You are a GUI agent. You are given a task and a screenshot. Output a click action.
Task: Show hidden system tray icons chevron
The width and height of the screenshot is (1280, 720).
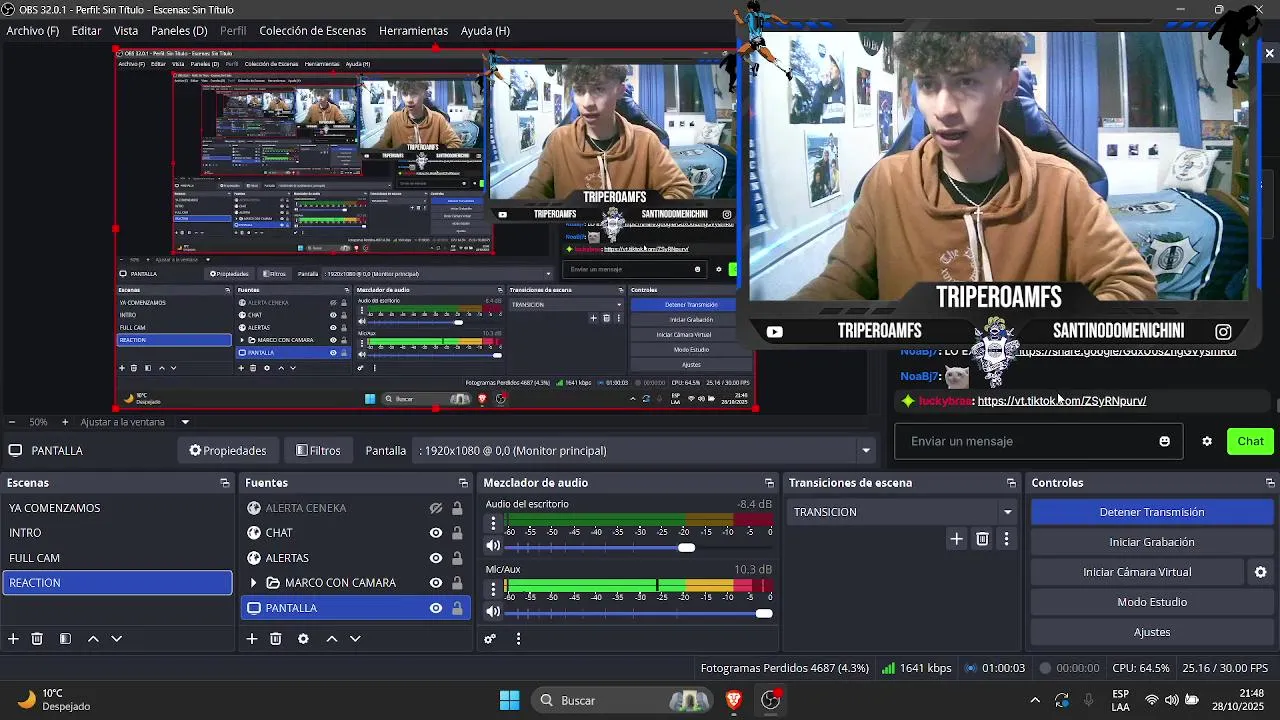click(1035, 700)
